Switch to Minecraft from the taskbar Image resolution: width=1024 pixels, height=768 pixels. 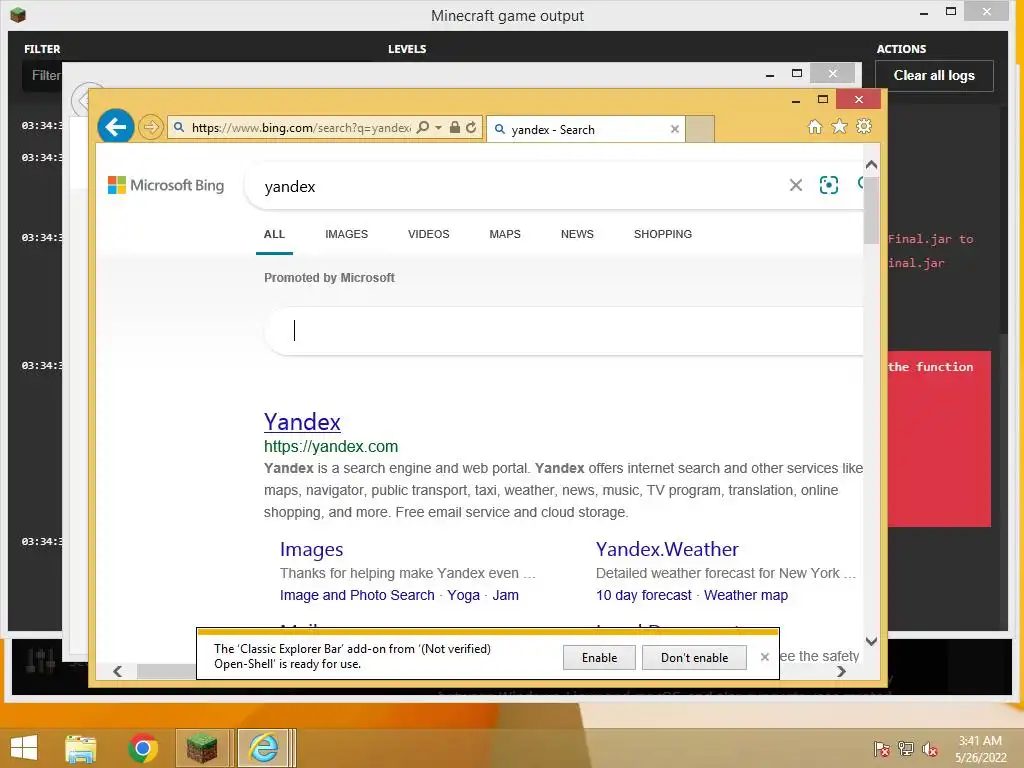(202, 748)
